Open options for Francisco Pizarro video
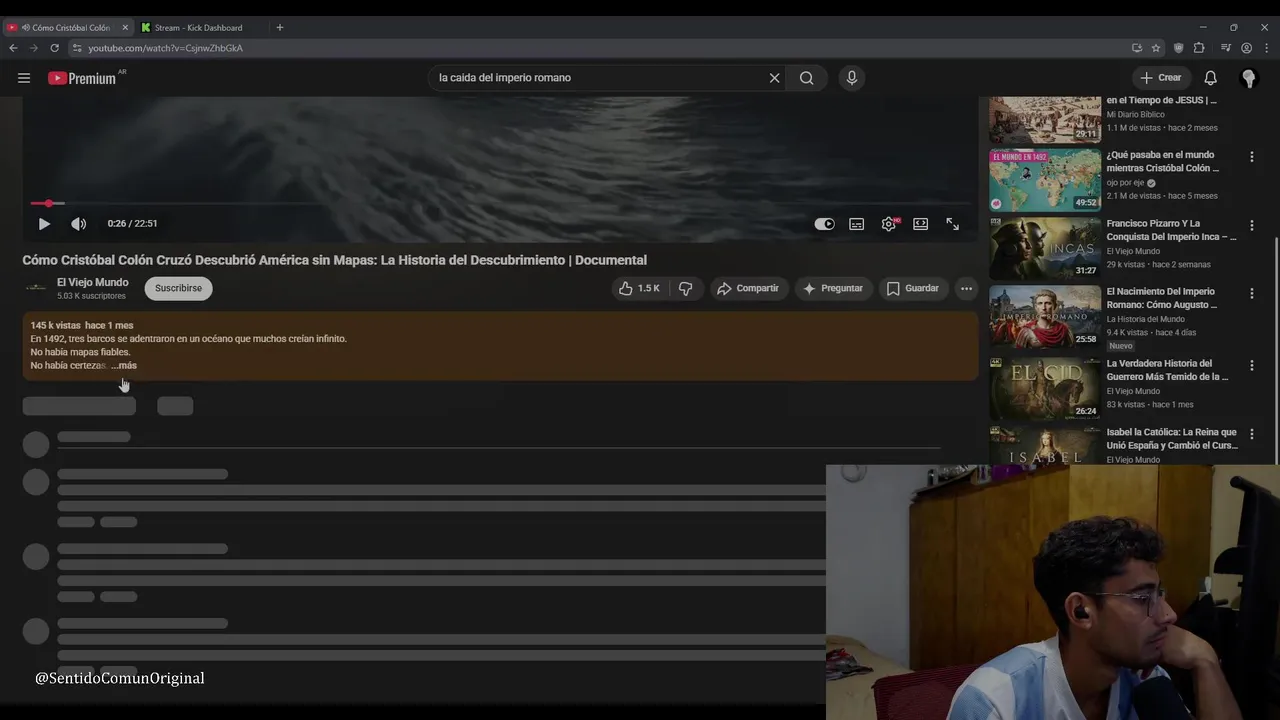The image size is (1280, 720). 1251,226
